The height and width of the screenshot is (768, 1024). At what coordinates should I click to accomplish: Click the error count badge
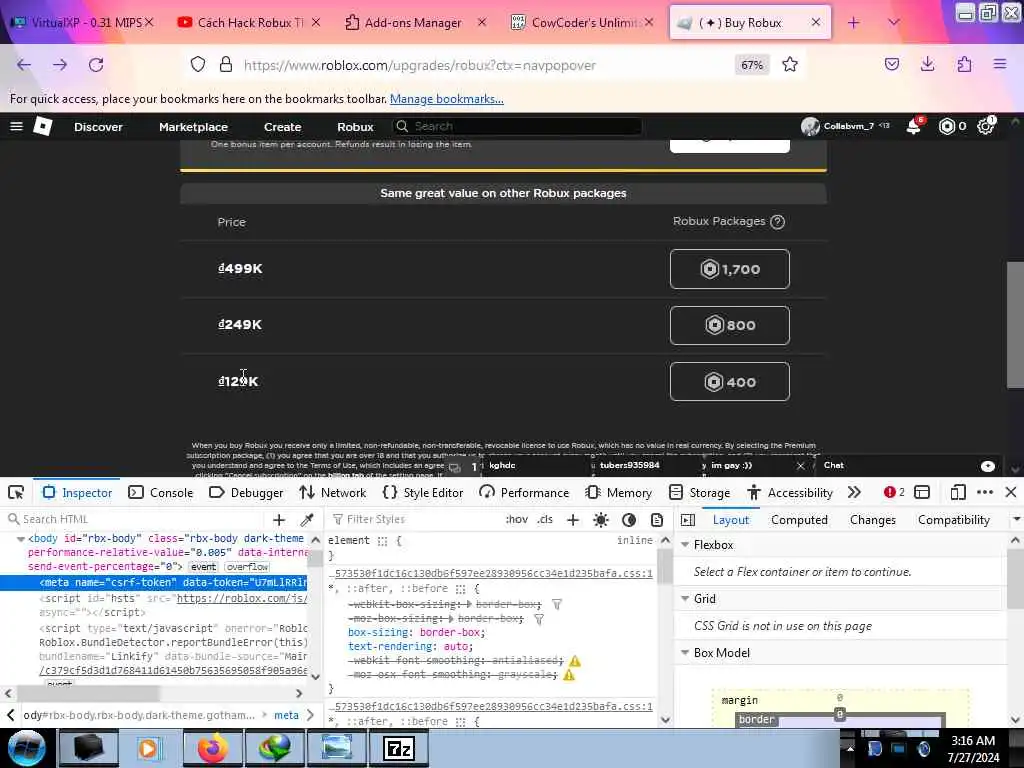click(x=894, y=493)
